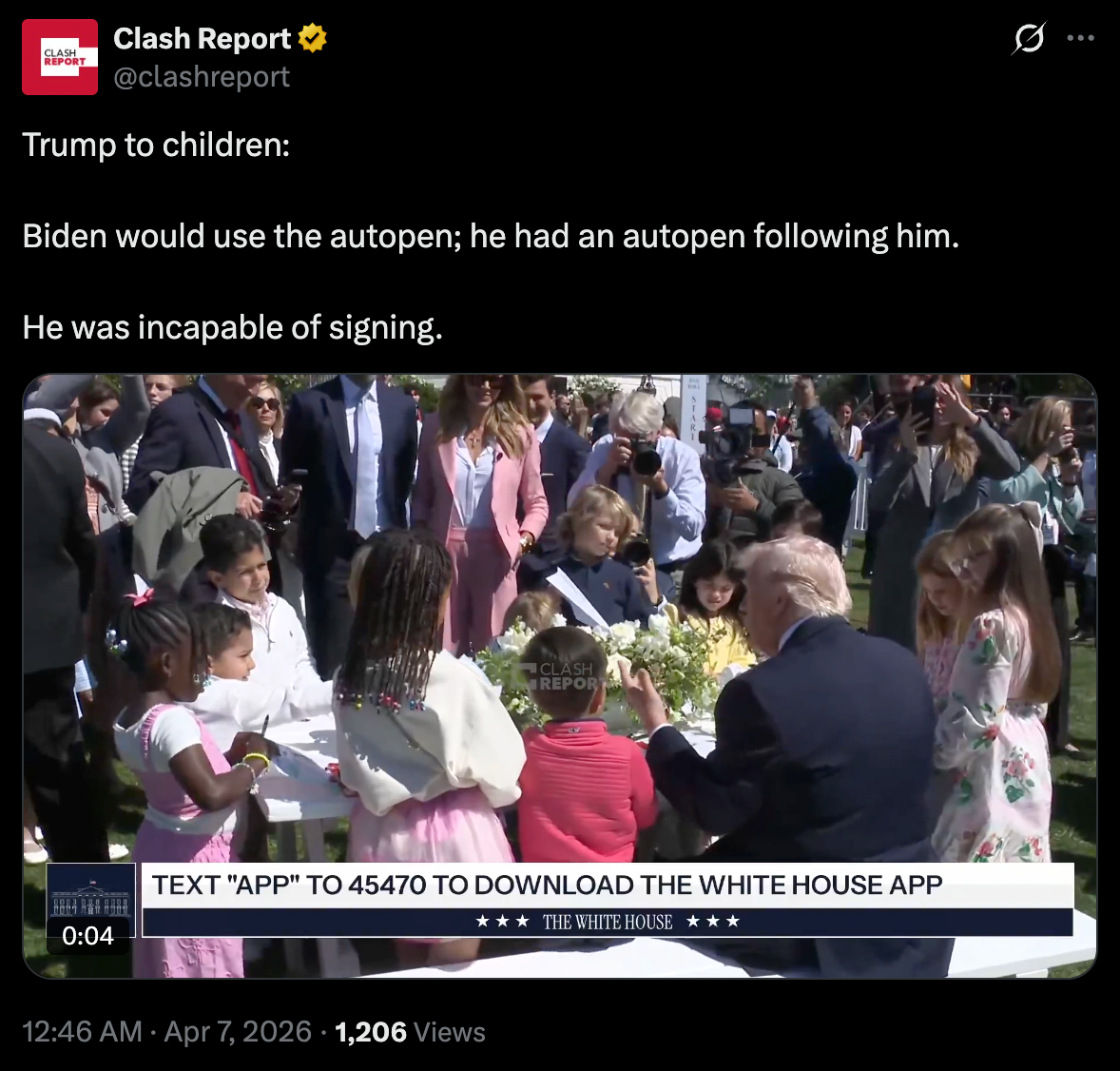Click the White House app text banner
1120x1071 pixels.
608,886
